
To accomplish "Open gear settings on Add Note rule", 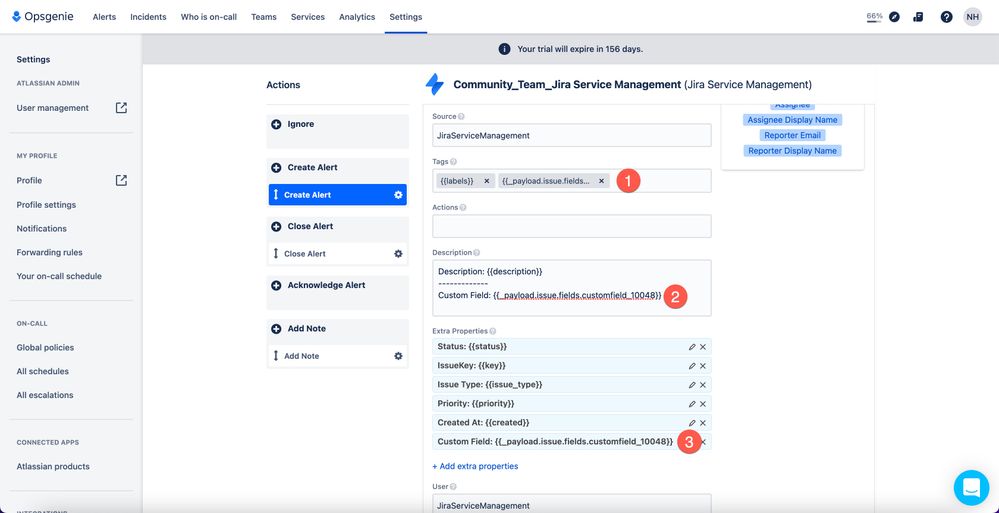I will point(398,356).
